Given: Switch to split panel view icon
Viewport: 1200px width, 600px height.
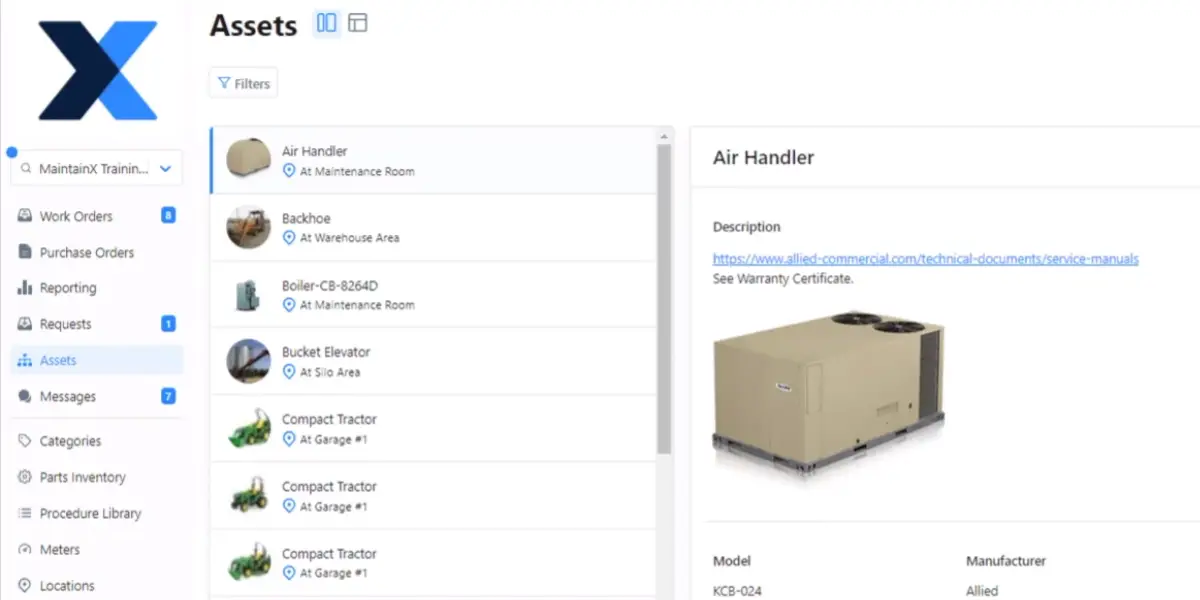Looking at the screenshot, I should [326, 23].
